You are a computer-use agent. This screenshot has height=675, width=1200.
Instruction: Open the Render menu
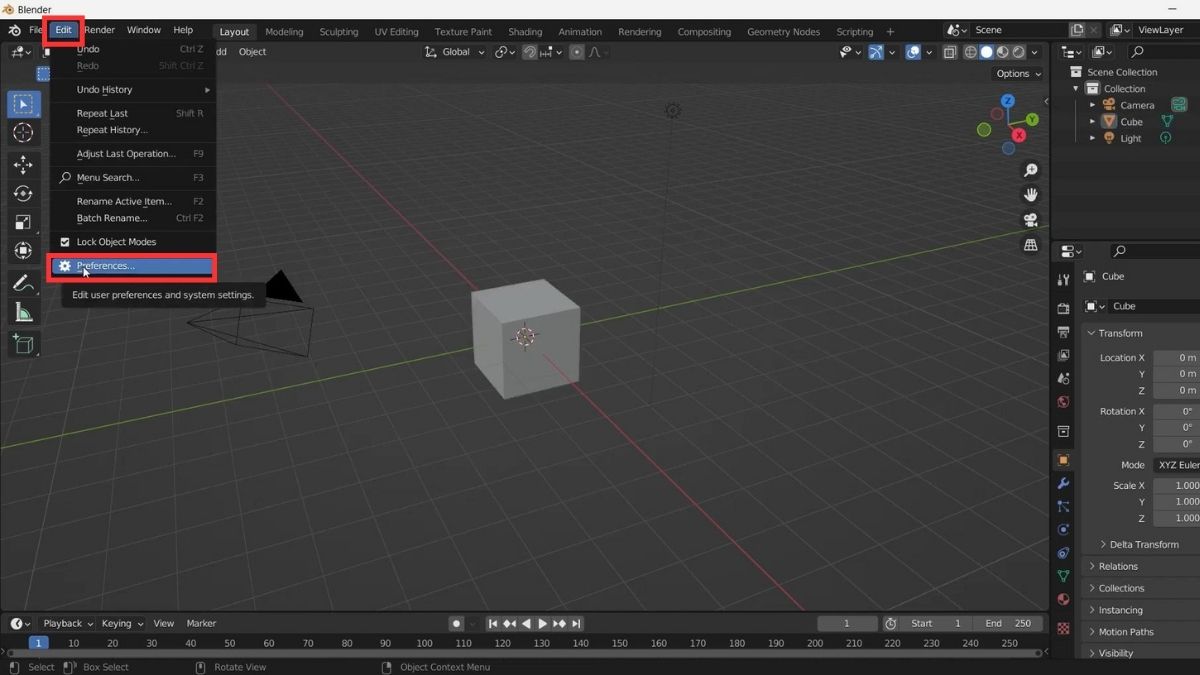(x=100, y=30)
